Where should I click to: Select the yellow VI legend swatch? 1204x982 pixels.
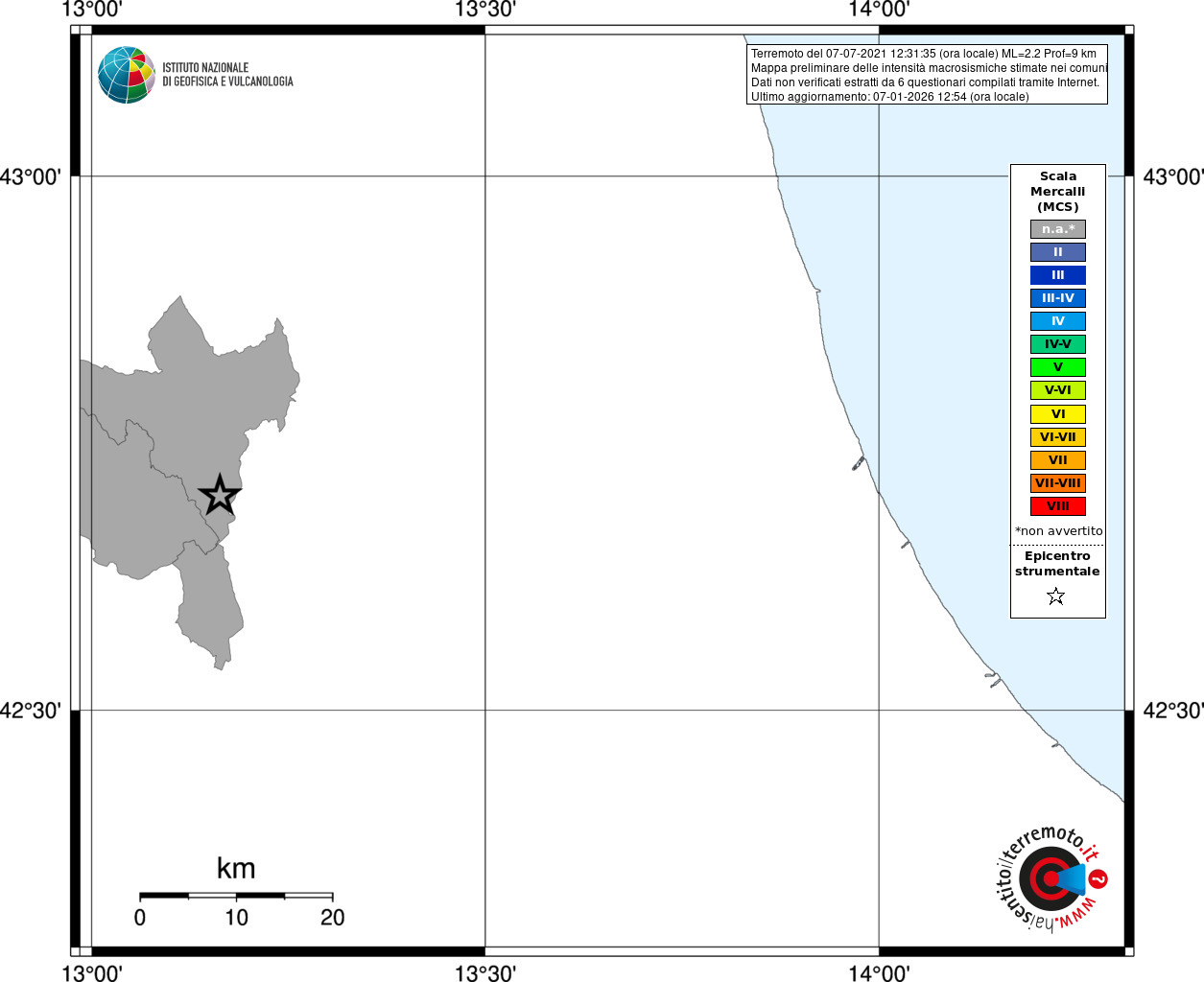click(1058, 414)
